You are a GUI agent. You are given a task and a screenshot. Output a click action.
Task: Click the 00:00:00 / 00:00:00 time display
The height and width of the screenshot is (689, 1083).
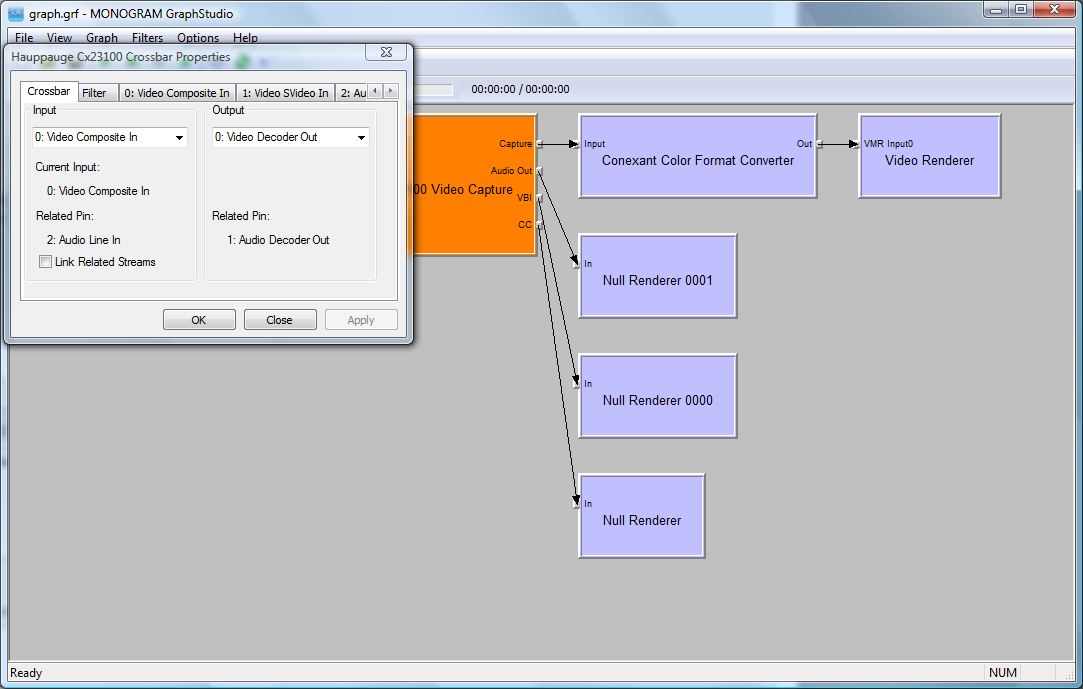click(x=520, y=89)
